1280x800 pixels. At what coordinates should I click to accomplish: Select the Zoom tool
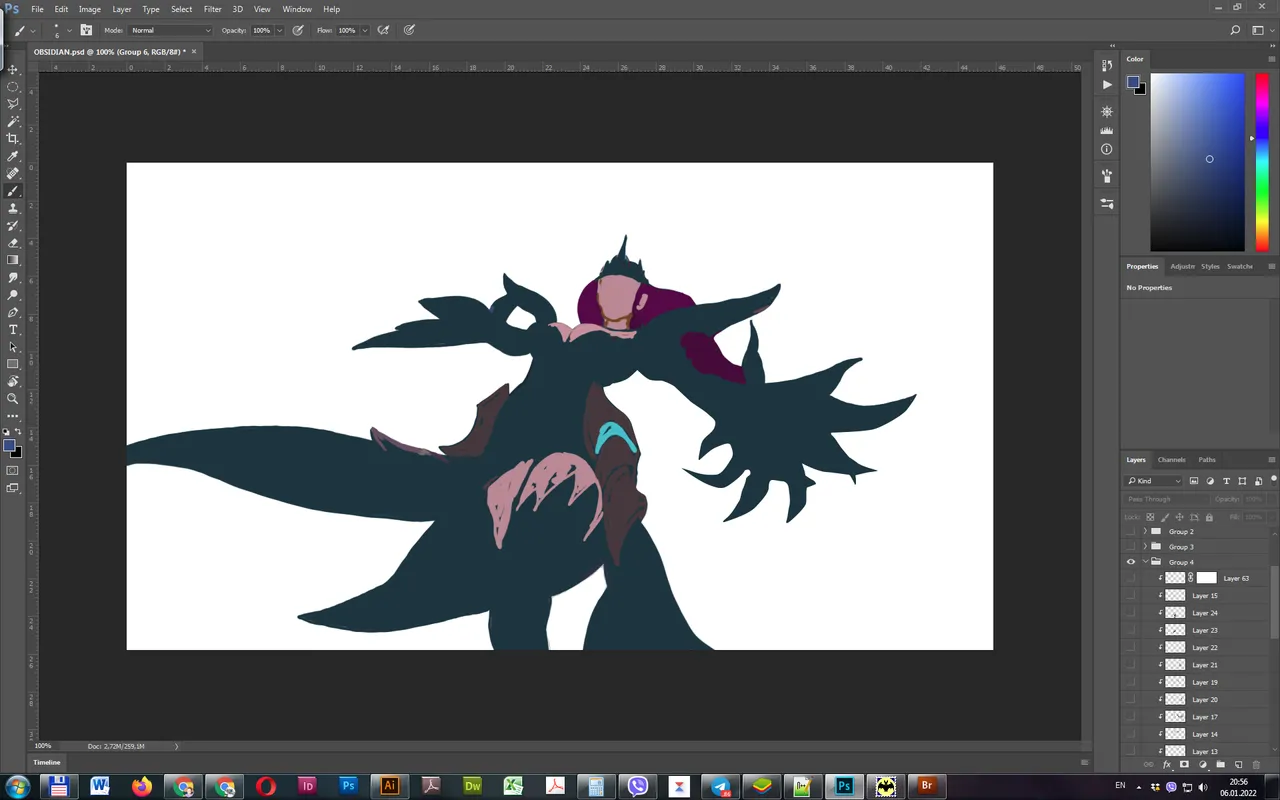click(x=13, y=399)
